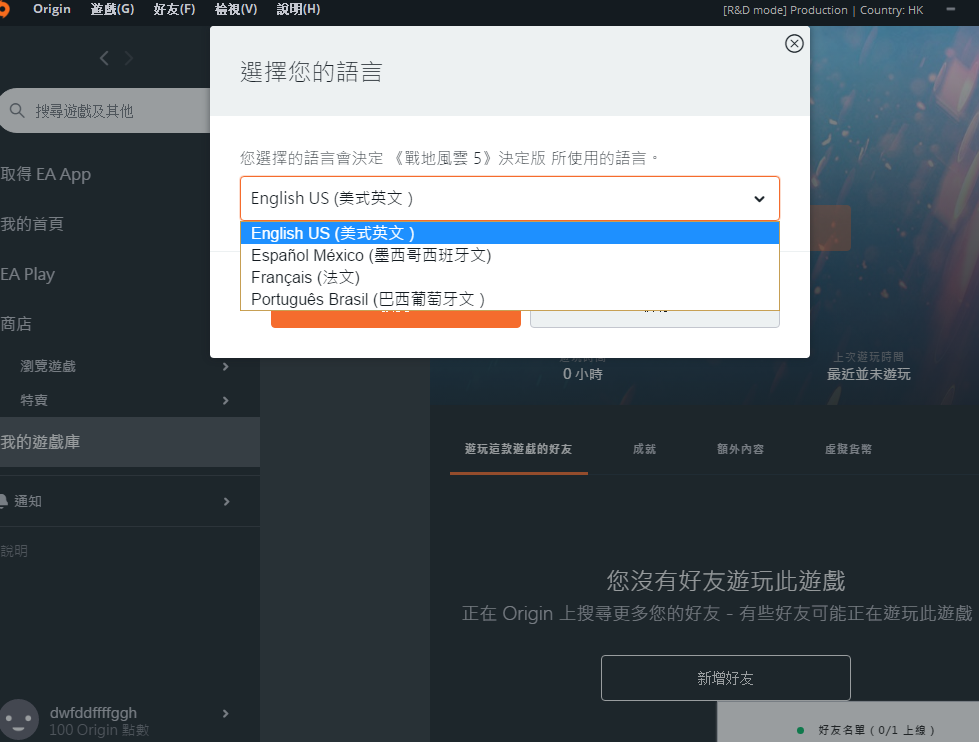The width and height of the screenshot is (979, 742).
Task: Select Español México language option
Action: point(371,255)
